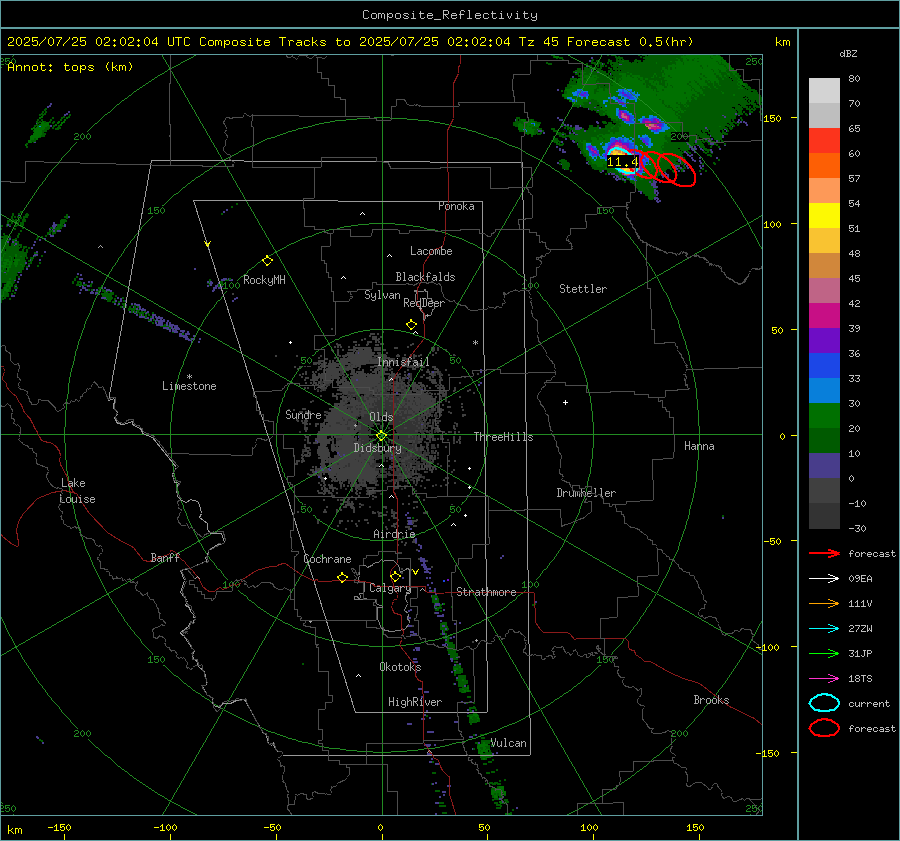900x841 pixels.
Task: Select the light gray 70-80 dBZ swatch
Action: click(x=824, y=91)
